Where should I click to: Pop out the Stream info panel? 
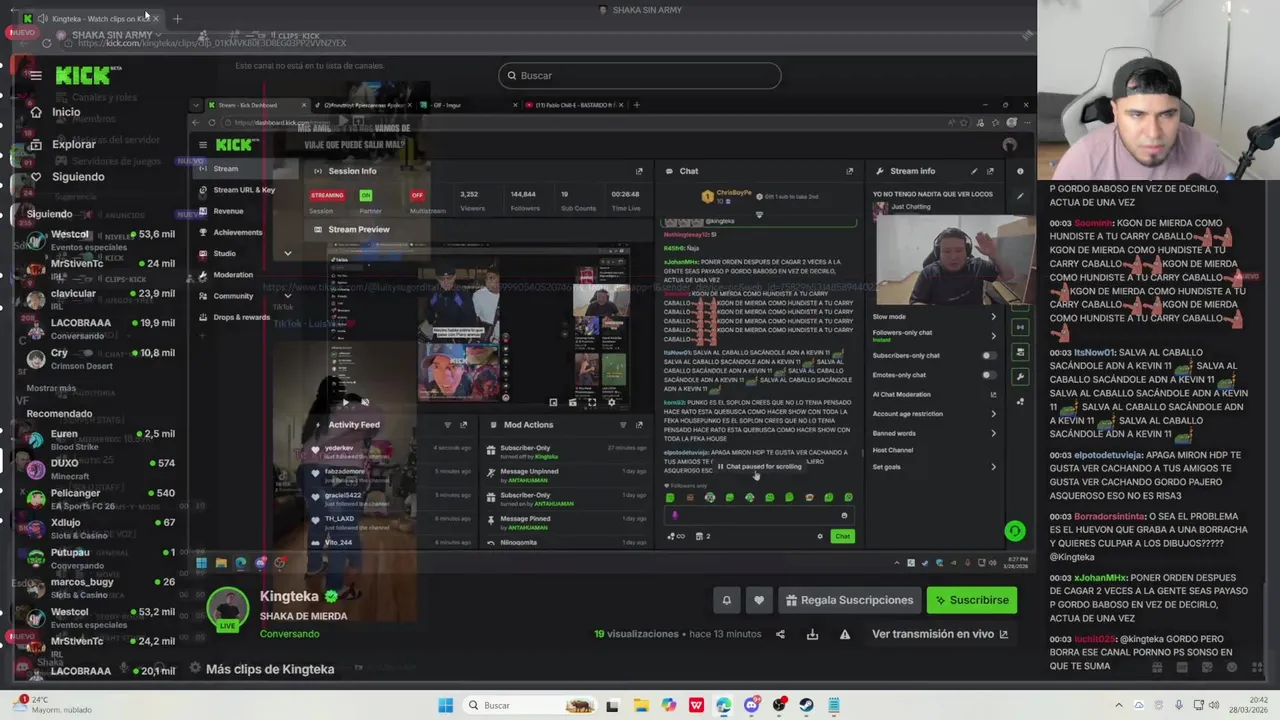[991, 171]
